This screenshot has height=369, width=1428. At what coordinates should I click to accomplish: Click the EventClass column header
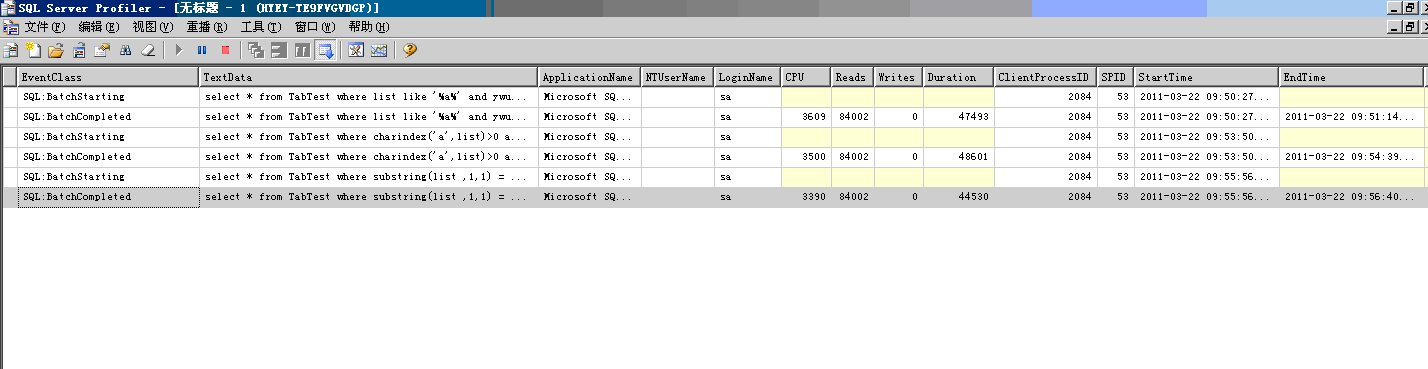(x=108, y=77)
